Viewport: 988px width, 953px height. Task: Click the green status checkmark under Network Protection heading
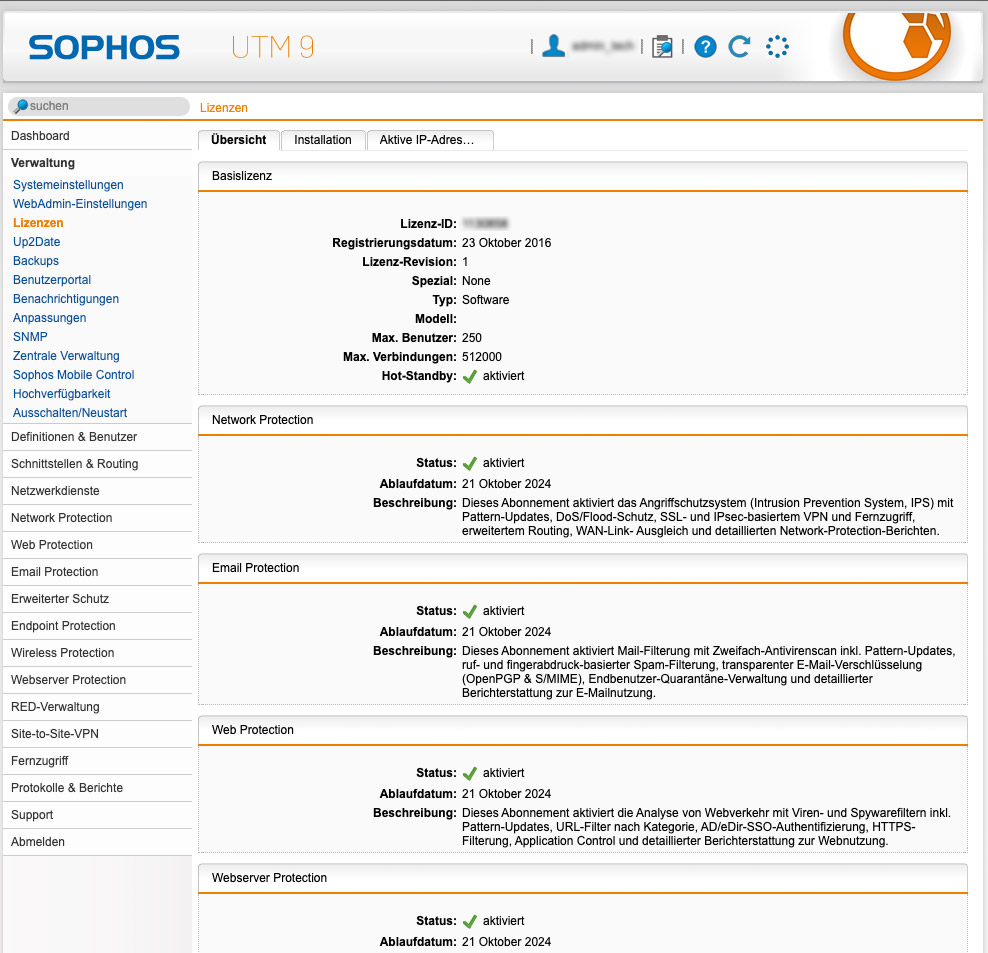(x=469, y=463)
